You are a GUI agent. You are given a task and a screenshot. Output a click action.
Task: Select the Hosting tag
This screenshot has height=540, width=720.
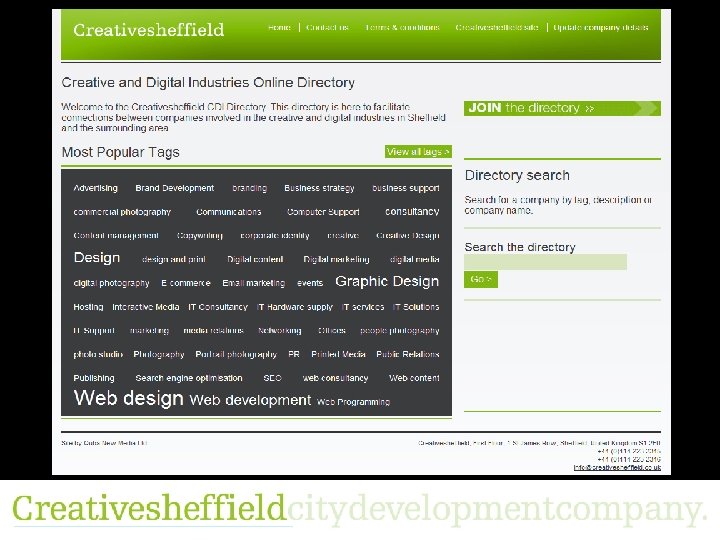(x=88, y=307)
